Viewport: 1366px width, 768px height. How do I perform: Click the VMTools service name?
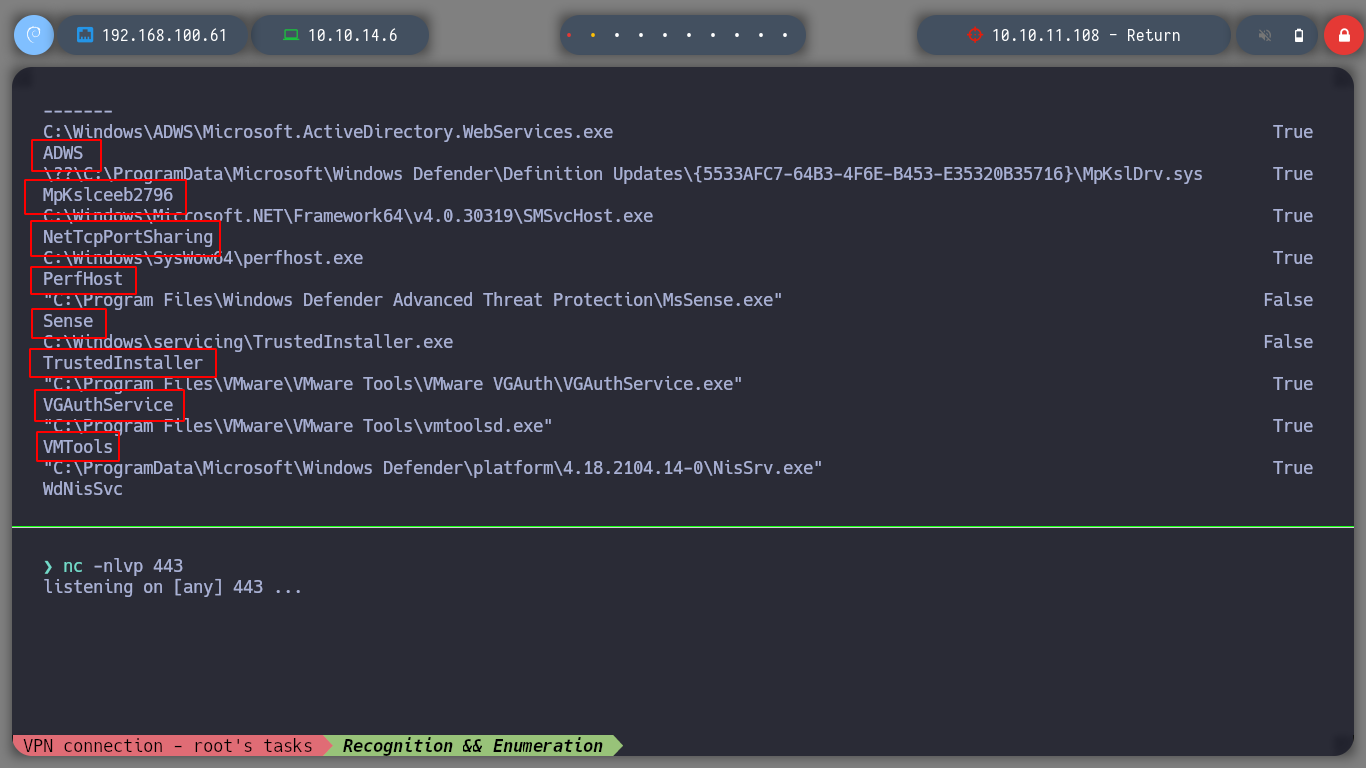pyautogui.click(x=78, y=447)
